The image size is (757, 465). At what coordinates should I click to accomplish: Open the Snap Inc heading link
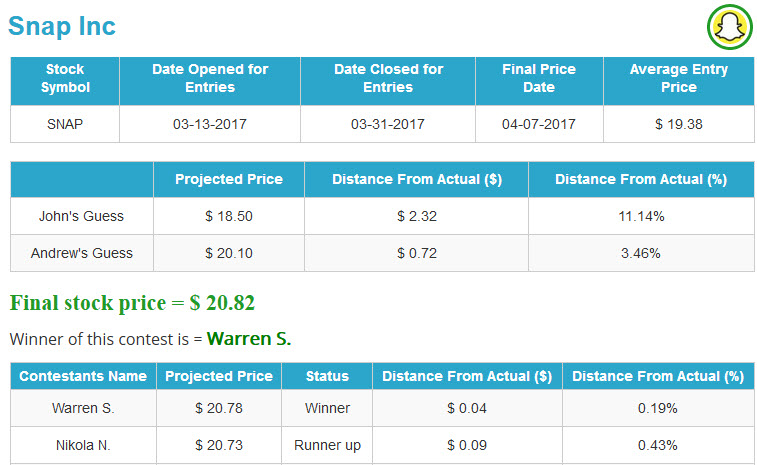click(62, 26)
